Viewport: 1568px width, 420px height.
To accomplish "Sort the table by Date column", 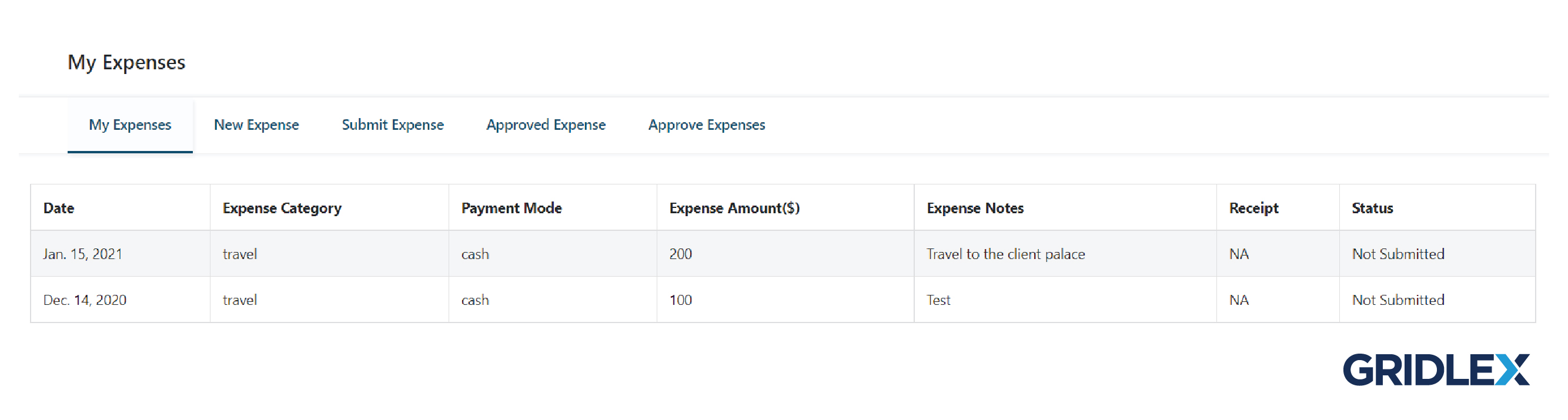I will pos(59,208).
